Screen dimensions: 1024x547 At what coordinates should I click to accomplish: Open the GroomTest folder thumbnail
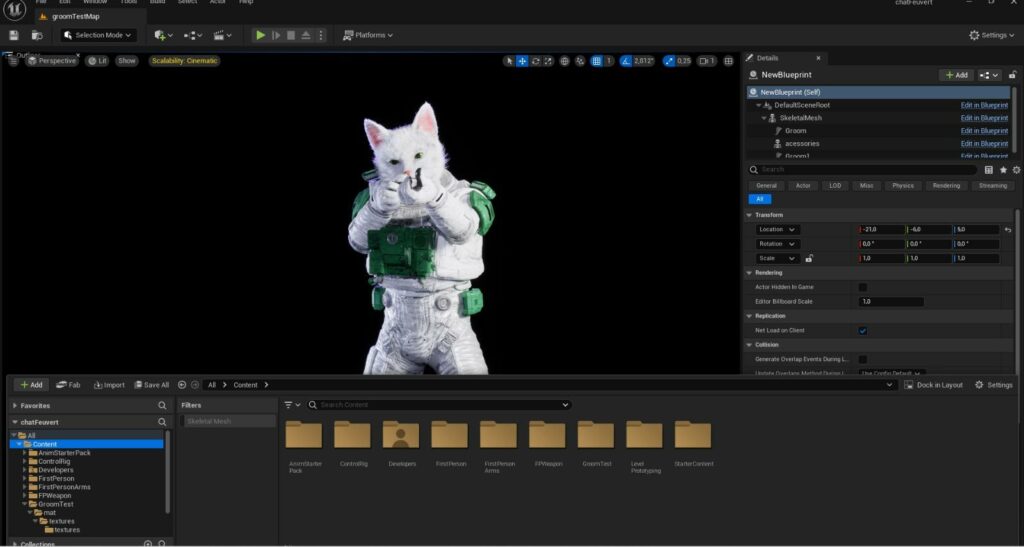coord(595,435)
